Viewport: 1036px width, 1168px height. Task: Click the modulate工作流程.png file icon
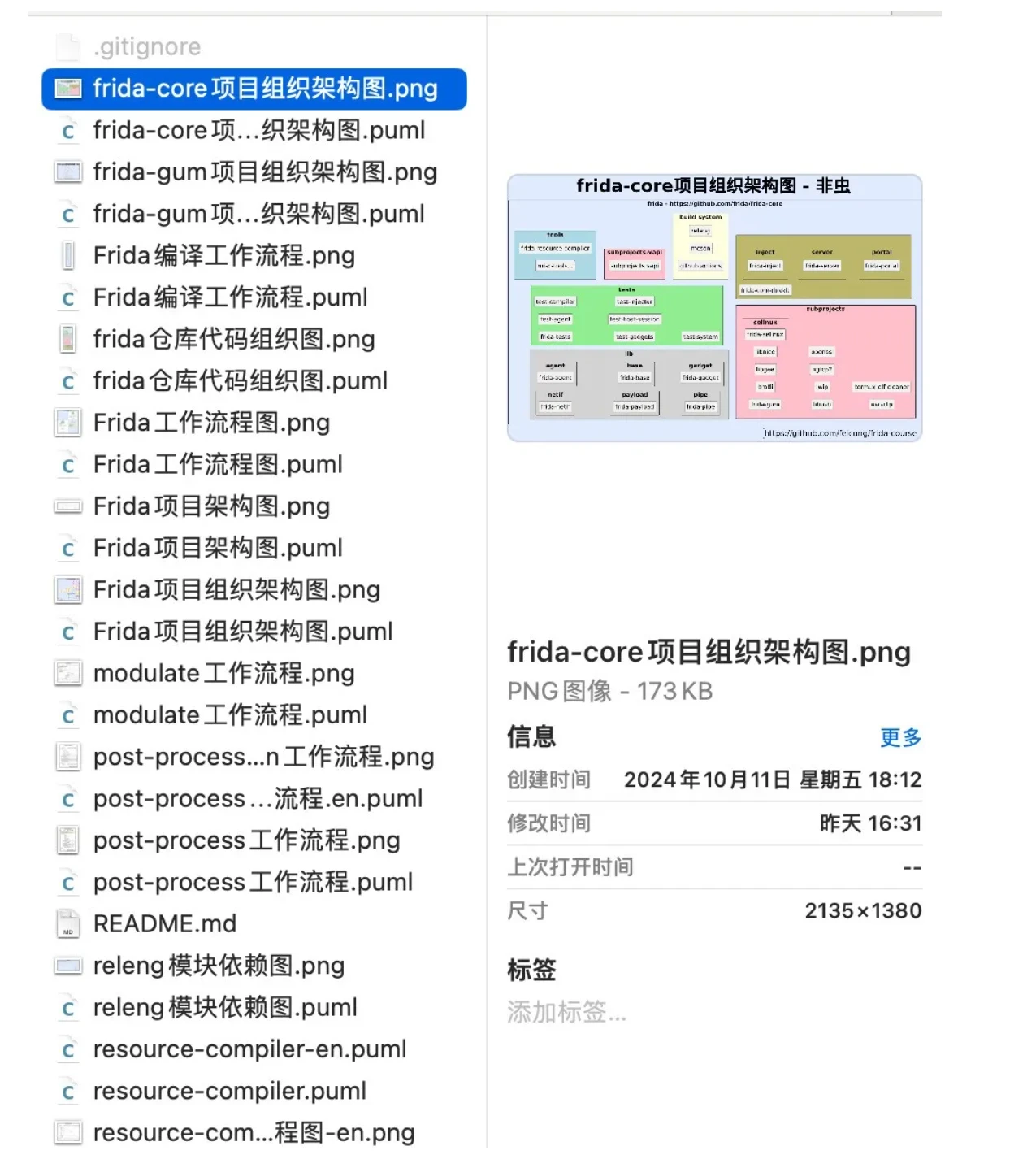tap(68, 673)
